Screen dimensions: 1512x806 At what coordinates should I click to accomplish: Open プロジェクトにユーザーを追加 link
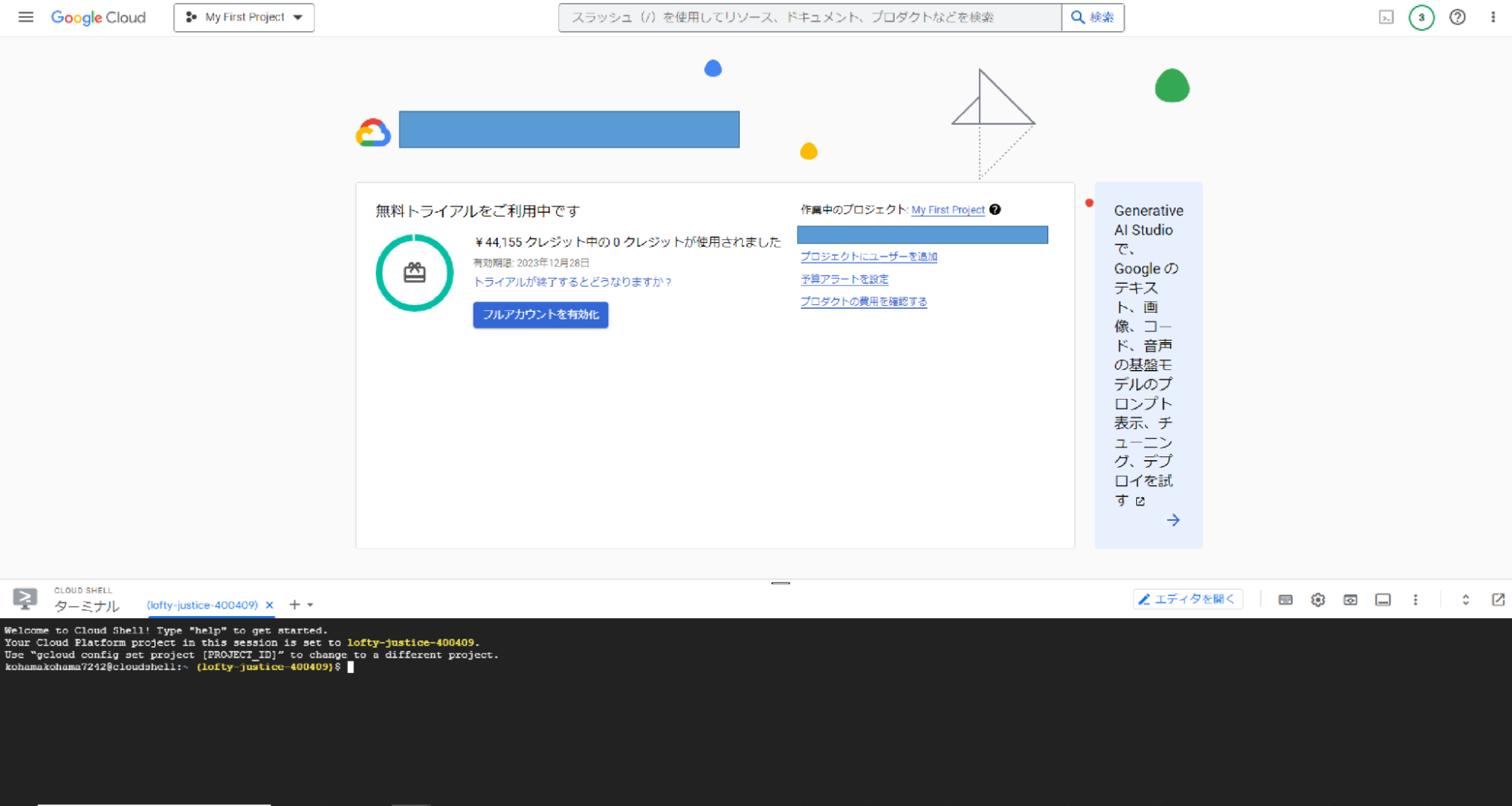[x=869, y=257]
